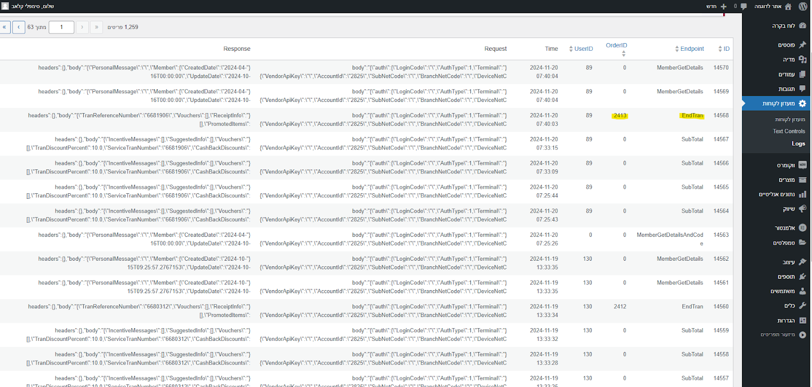Open WooCommerce sidebar icon
Viewport: 812px width, 387px height.
pos(802,165)
